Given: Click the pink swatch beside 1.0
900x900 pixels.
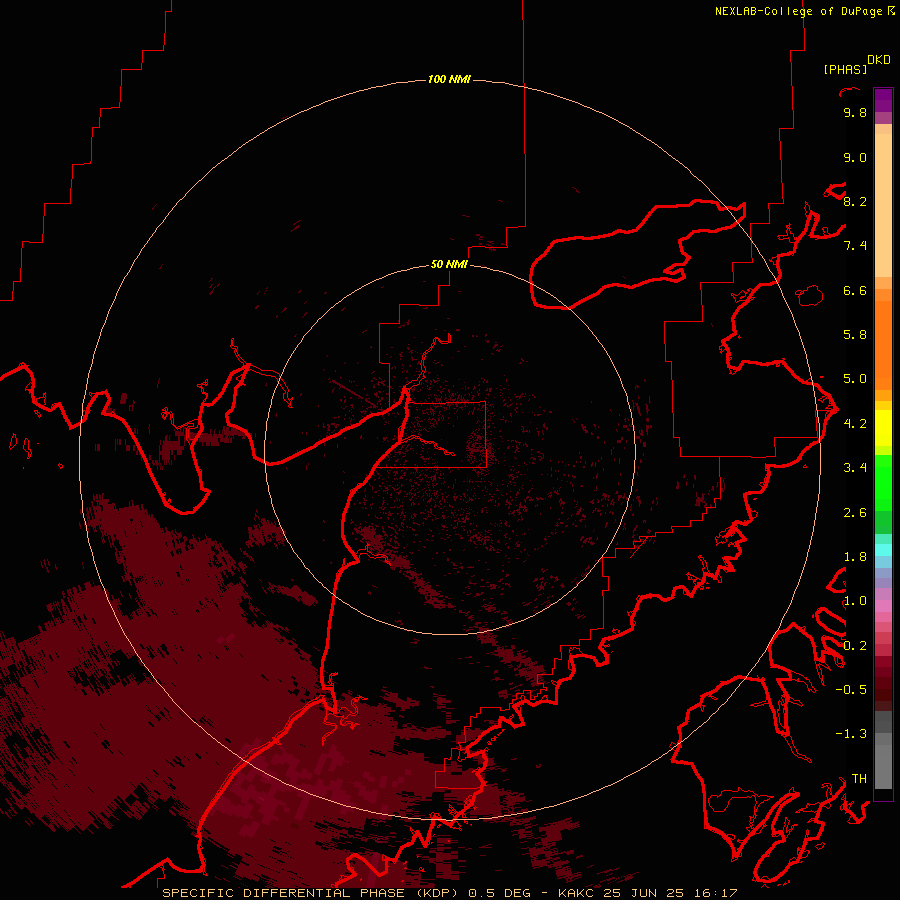Looking at the screenshot, I should 883,606.
